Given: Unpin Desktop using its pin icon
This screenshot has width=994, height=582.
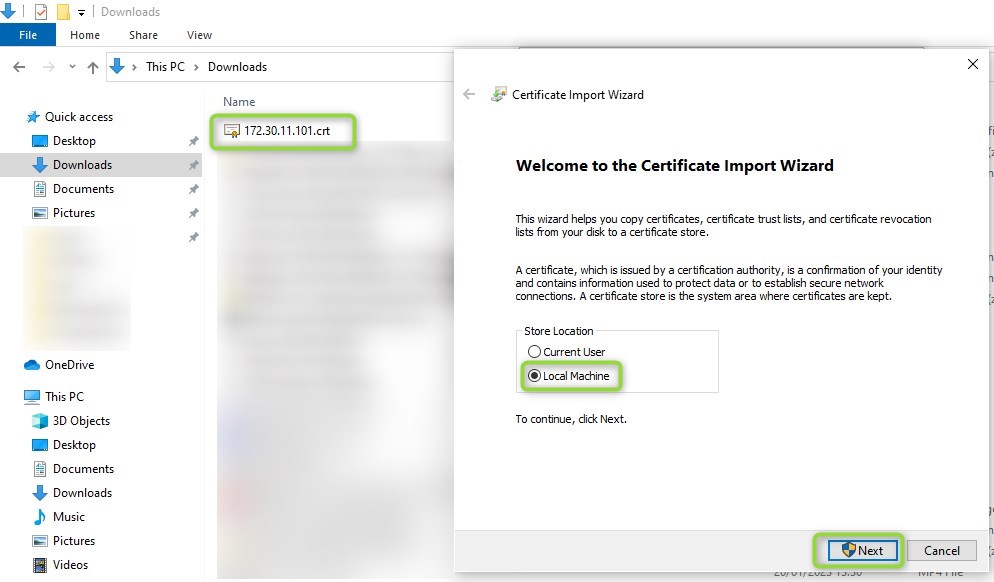Looking at the screenshot, I should tap(193, 141).
